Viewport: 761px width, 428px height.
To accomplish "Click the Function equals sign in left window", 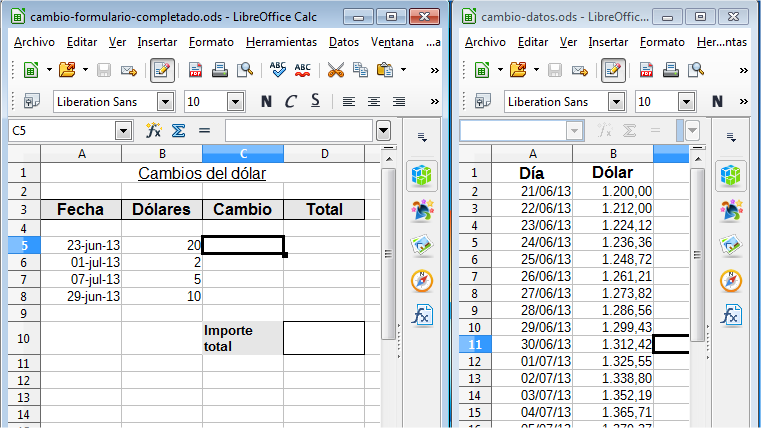I will (x=204, y=131).
